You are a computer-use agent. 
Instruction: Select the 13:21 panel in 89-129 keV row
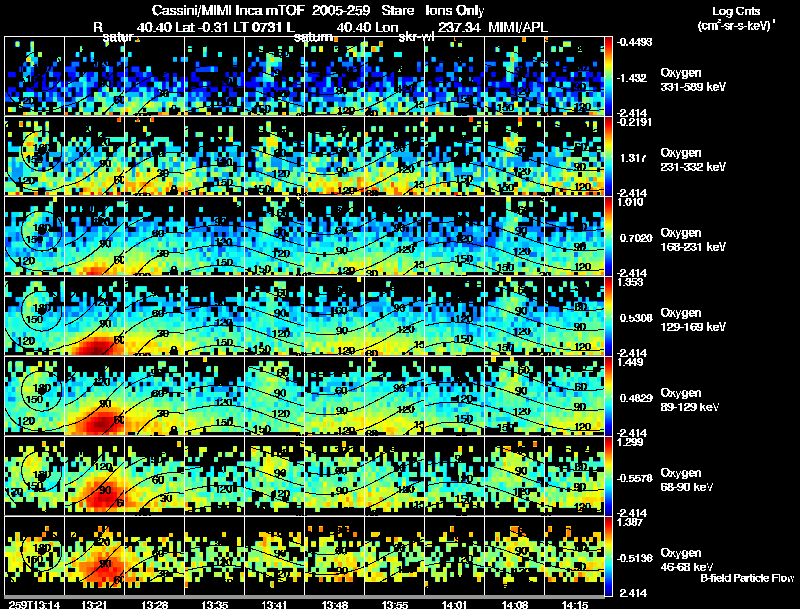tap(94, 396)
